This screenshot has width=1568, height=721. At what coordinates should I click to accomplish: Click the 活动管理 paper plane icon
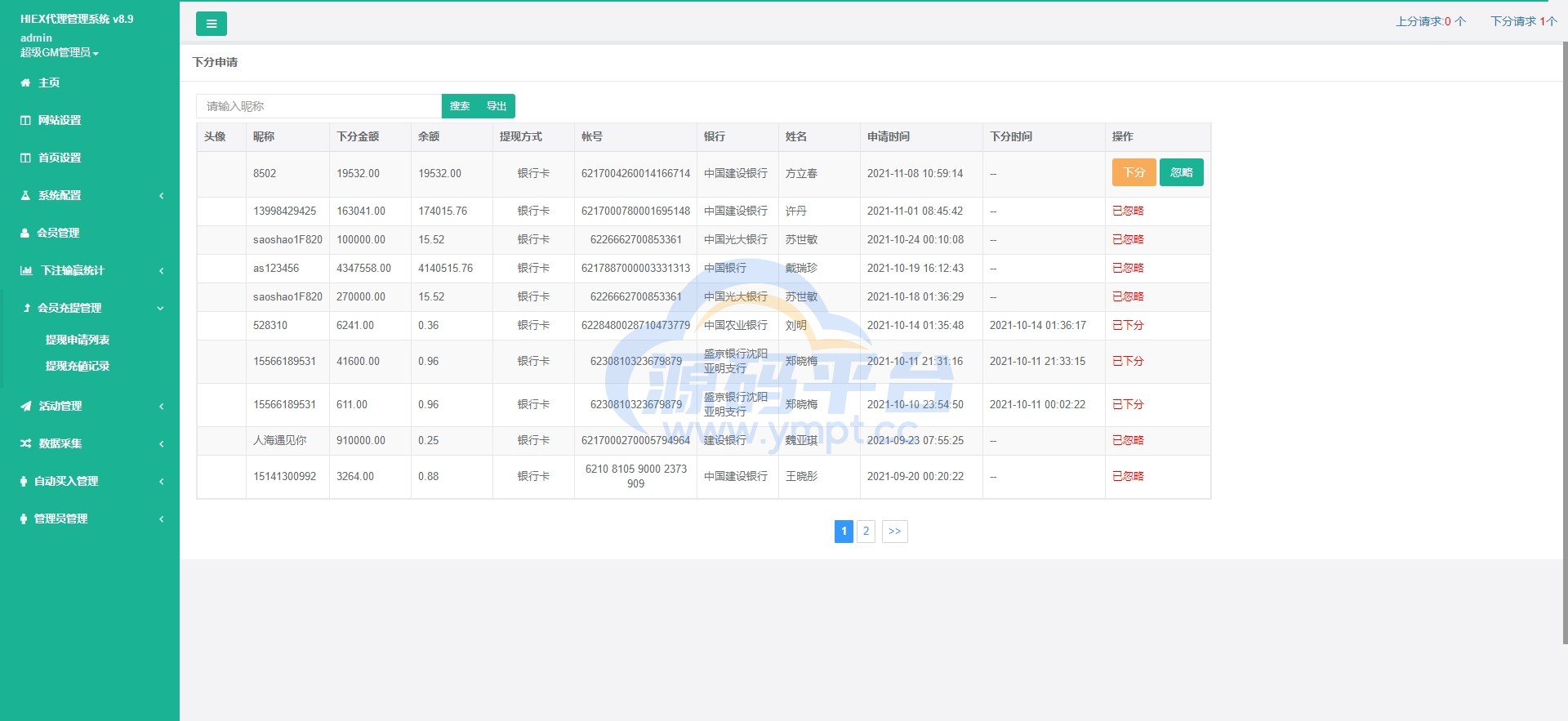click(x=26, y=406)
